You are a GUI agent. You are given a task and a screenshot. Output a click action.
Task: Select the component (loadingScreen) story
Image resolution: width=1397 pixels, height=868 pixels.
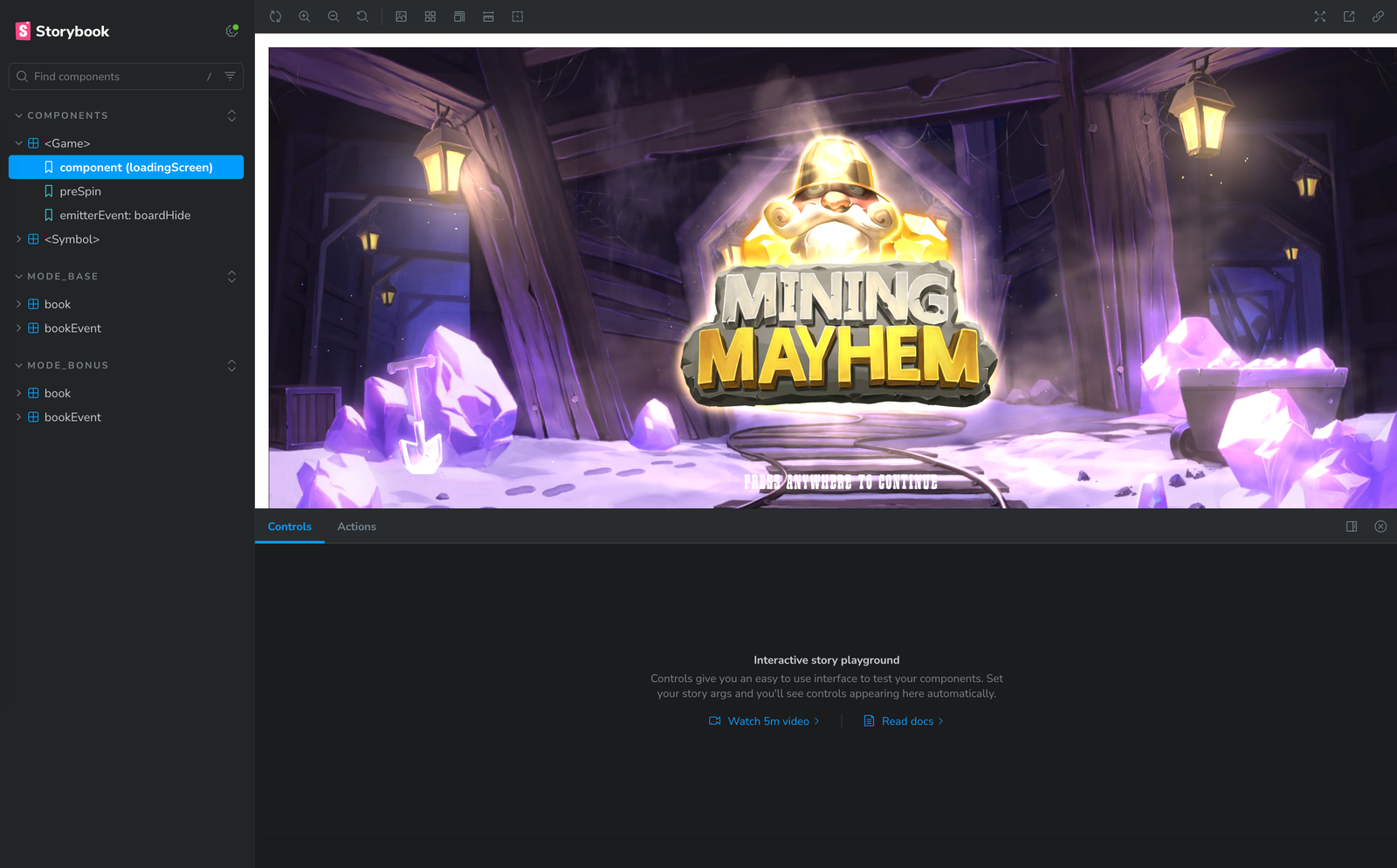pos(126,168)
